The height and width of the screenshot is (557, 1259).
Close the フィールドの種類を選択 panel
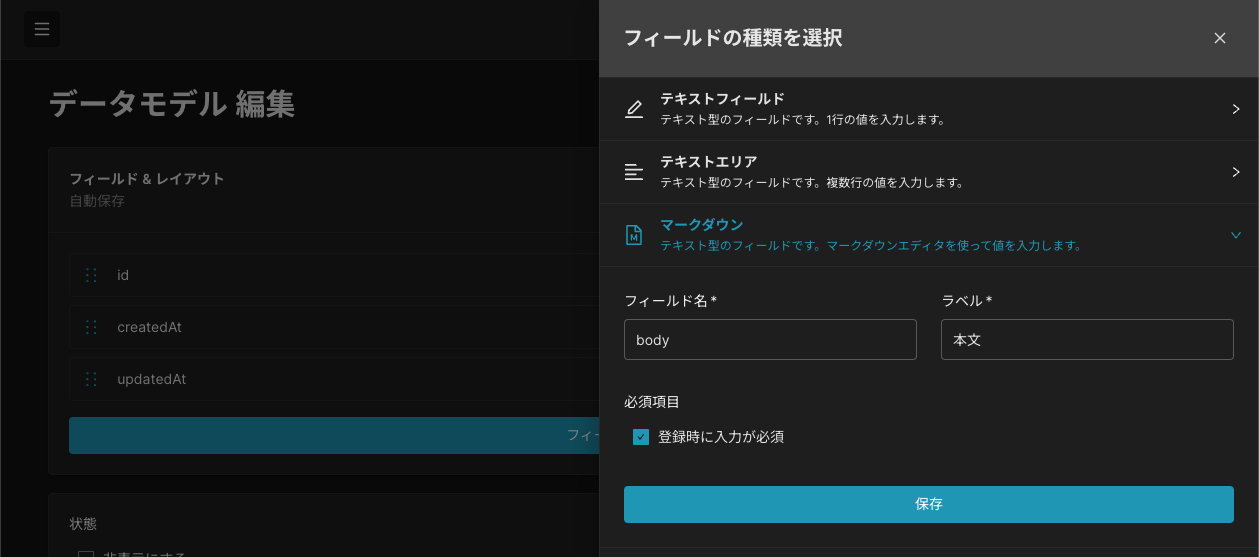pyautogui.click(x=1220, y=38)
